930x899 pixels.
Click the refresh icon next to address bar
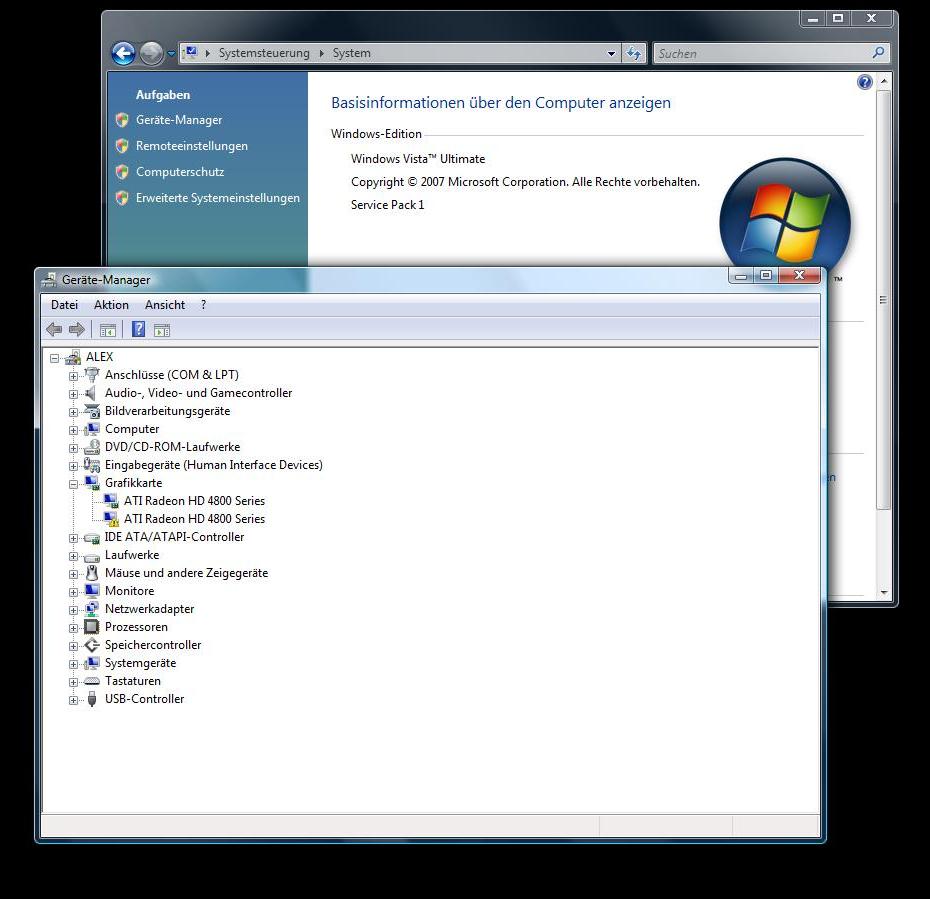633,53
